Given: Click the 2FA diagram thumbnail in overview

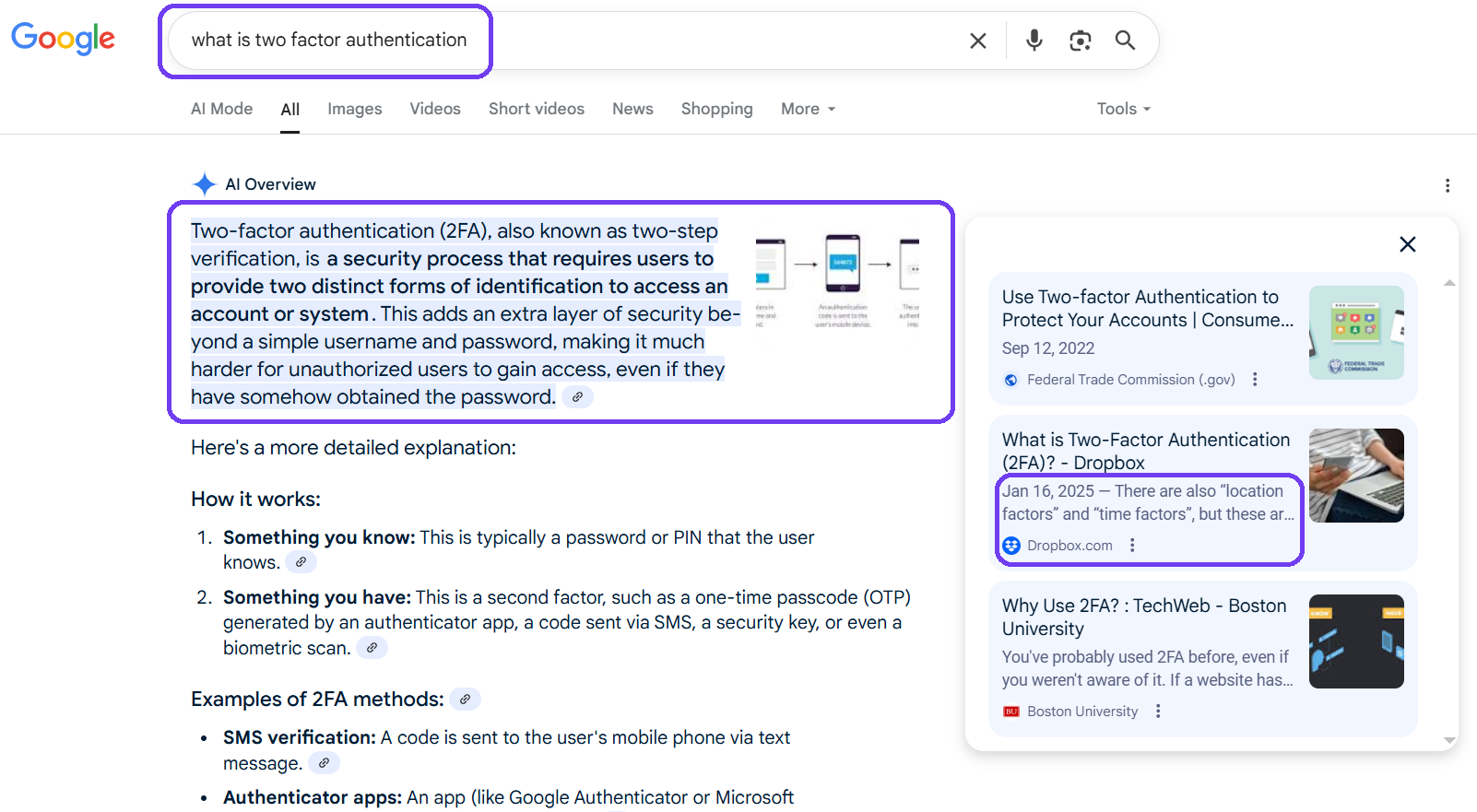Looking at the screenshot, I should [837, 281].
